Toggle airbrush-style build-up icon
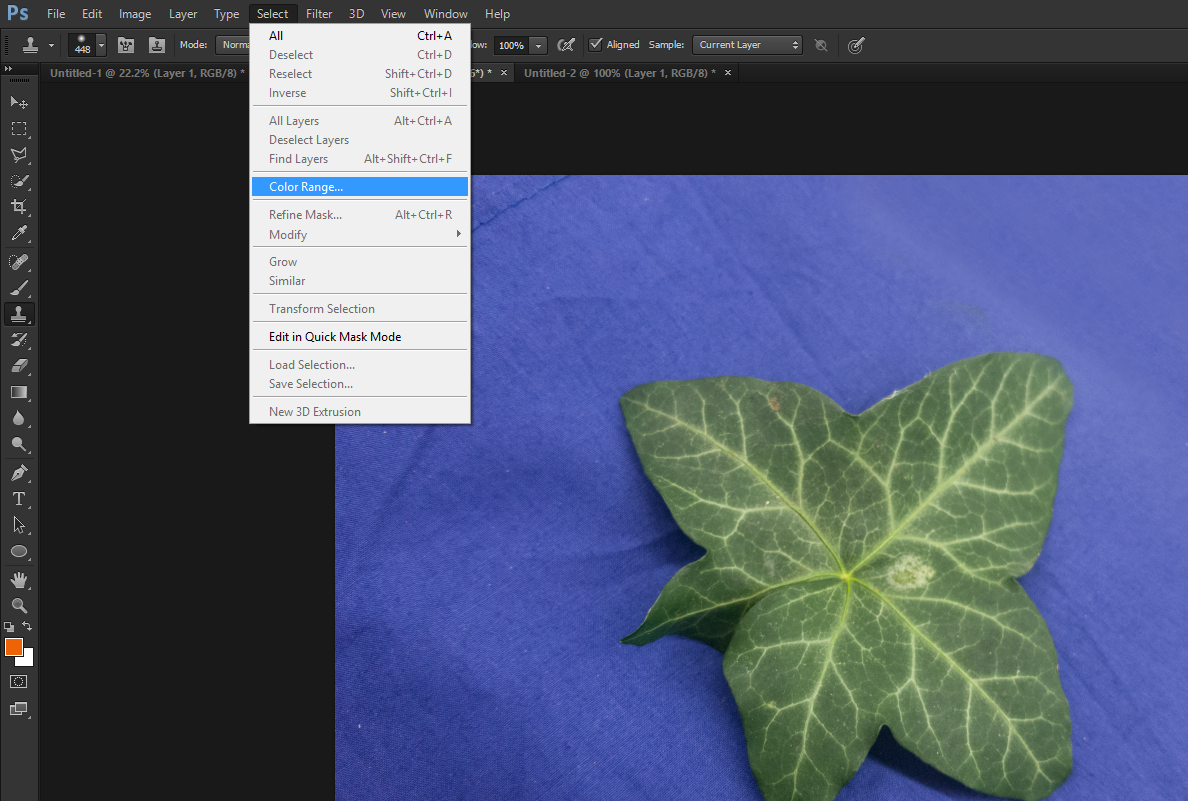 (566, 45)
